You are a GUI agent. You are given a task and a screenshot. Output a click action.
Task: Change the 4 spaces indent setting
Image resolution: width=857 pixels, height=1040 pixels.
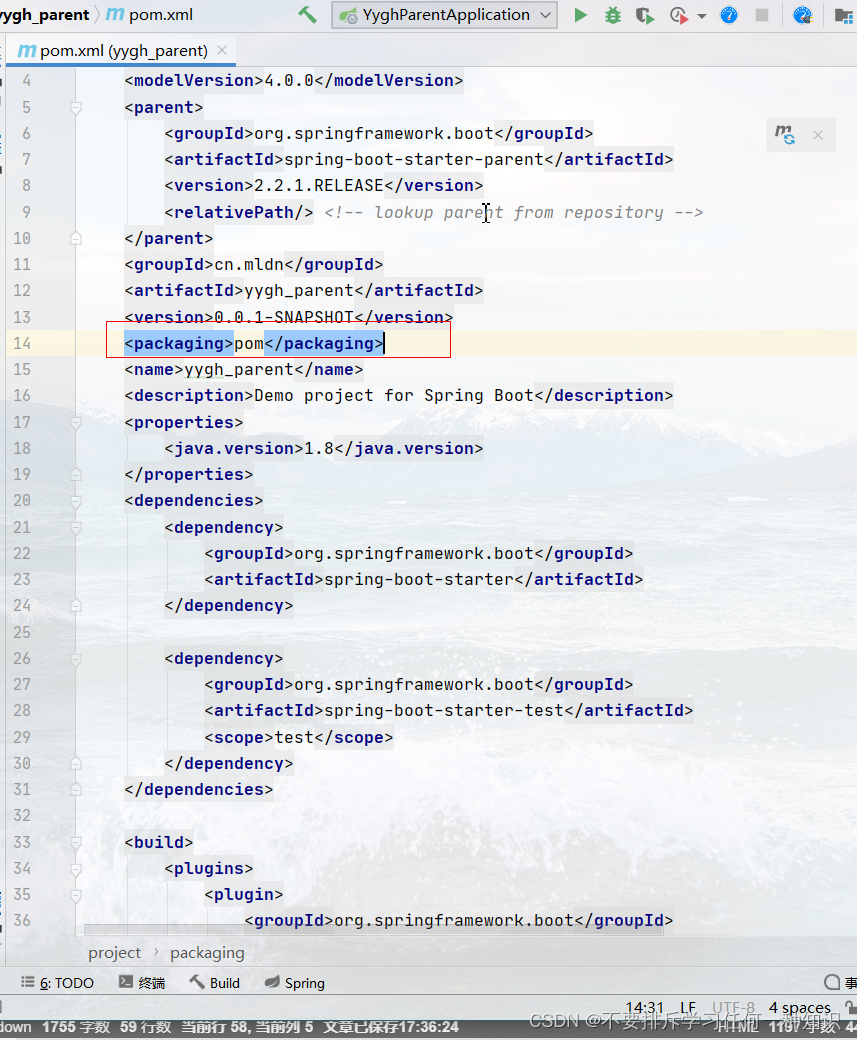pos(800,1008)
